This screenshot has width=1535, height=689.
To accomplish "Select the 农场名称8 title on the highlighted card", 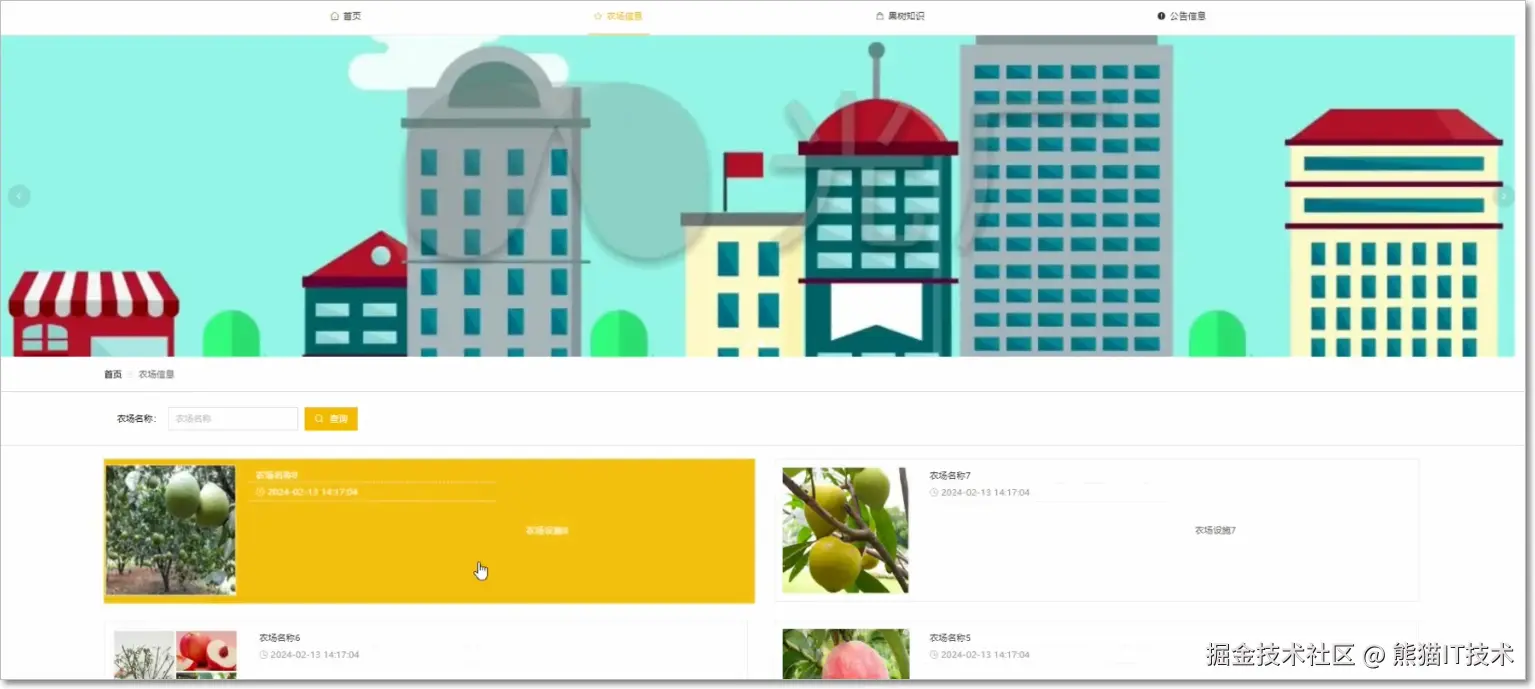I will click(x=277, y=475).
